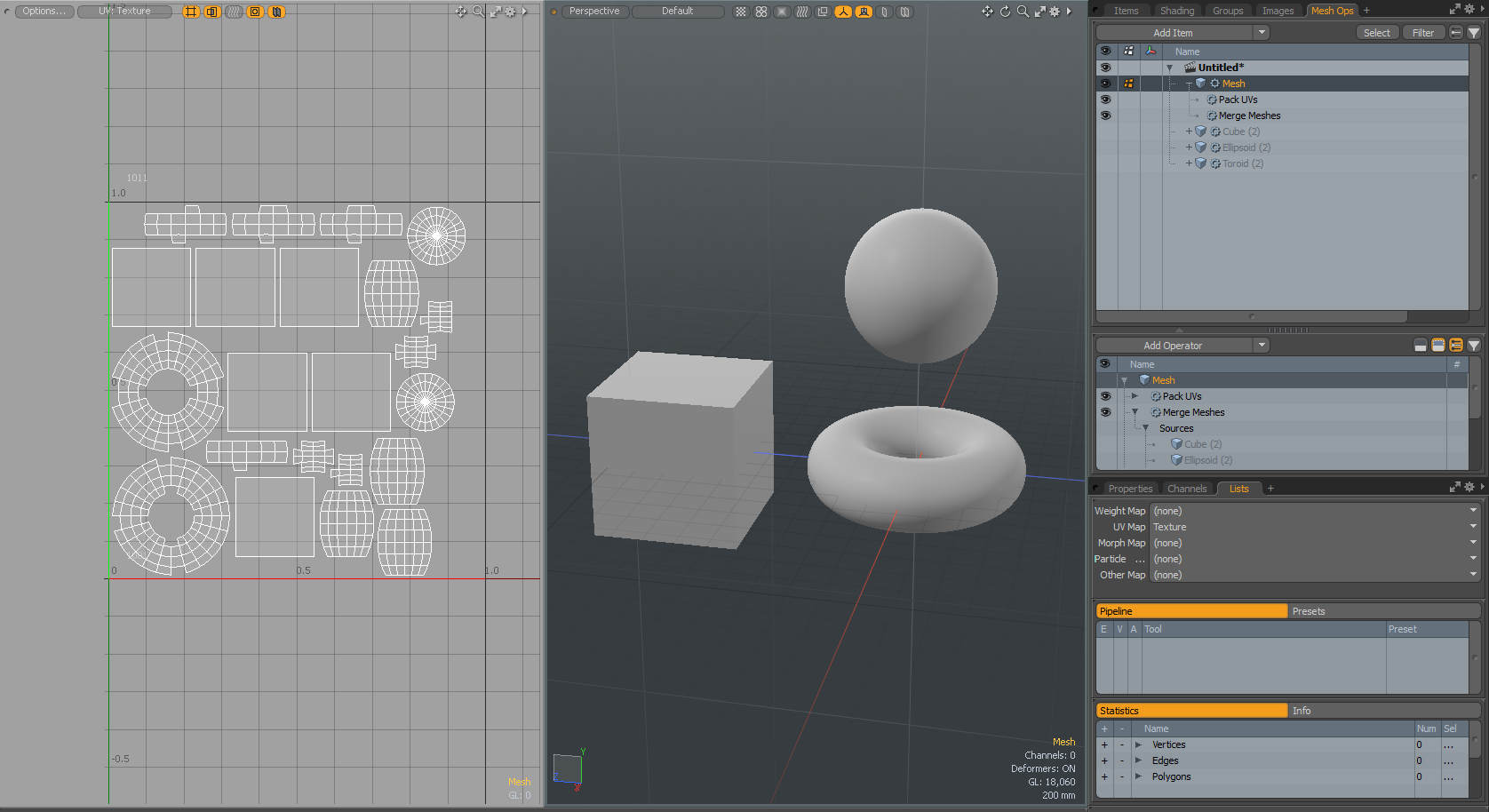Screen dimensions: 1489x812
Task: Toggle visibility of Merge Meshes in item tree
Action: pyautogui.click(x=1105, y=115)
